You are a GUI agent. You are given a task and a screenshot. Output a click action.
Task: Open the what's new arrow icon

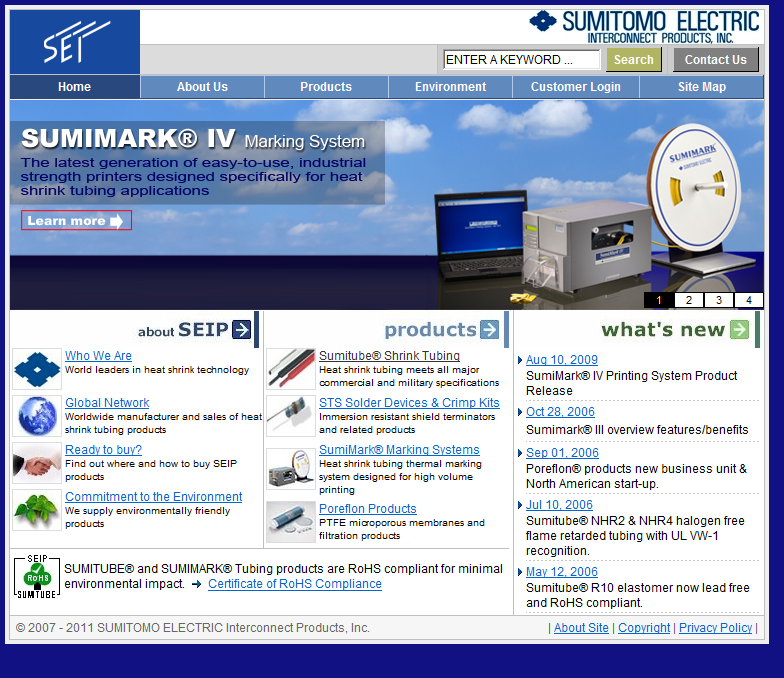tap(740, 330)
